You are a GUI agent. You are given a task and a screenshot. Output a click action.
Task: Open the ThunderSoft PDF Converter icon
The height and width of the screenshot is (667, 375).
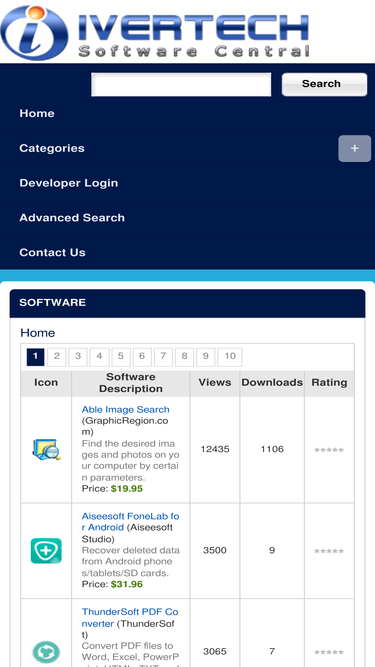point(46,652)
